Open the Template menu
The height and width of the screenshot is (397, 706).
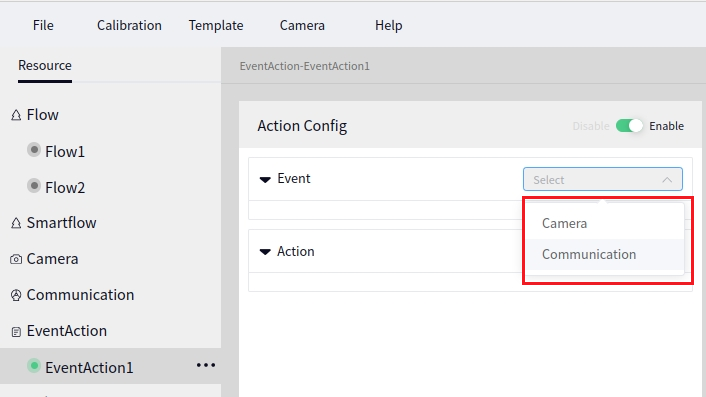(216, 25)
